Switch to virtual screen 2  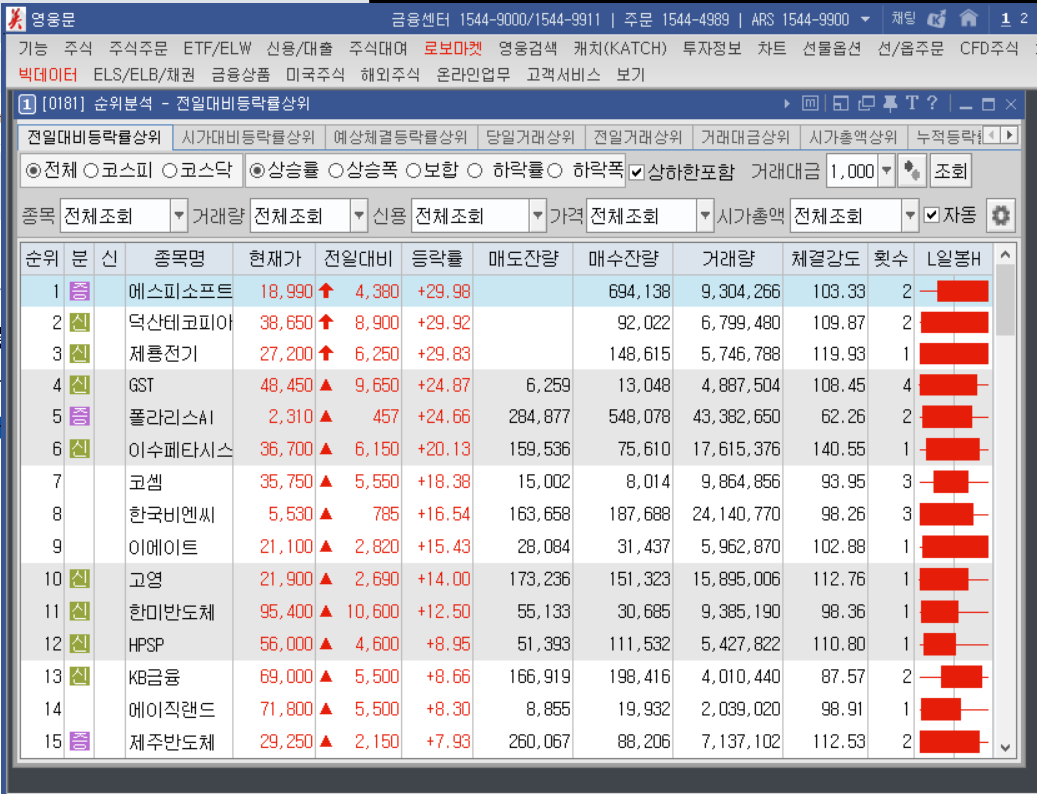click(1024, 19)
